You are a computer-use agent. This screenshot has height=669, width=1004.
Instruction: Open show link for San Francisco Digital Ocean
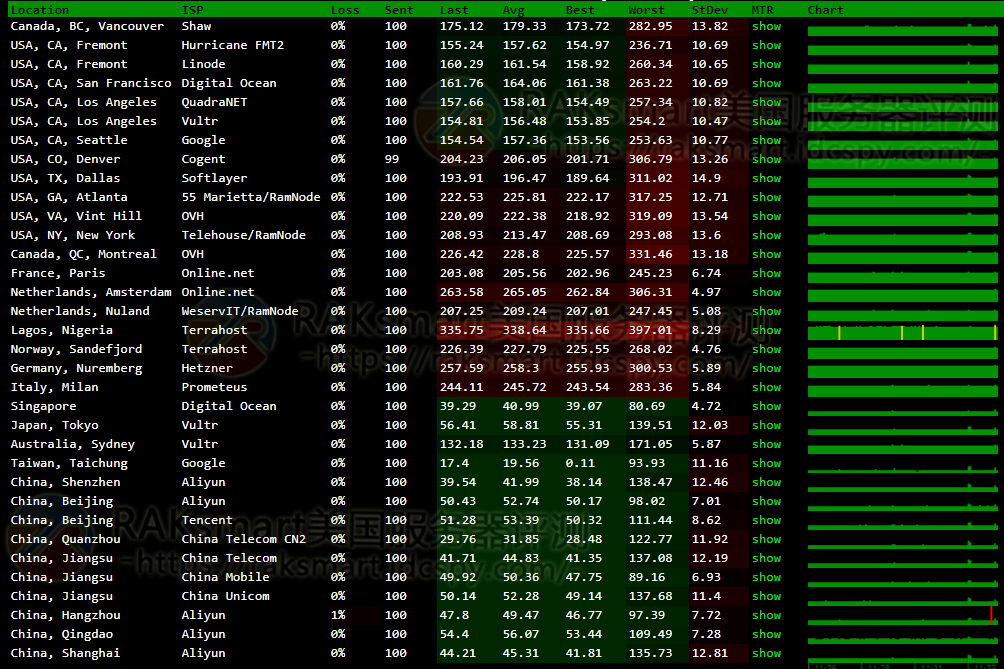point(766,83)
